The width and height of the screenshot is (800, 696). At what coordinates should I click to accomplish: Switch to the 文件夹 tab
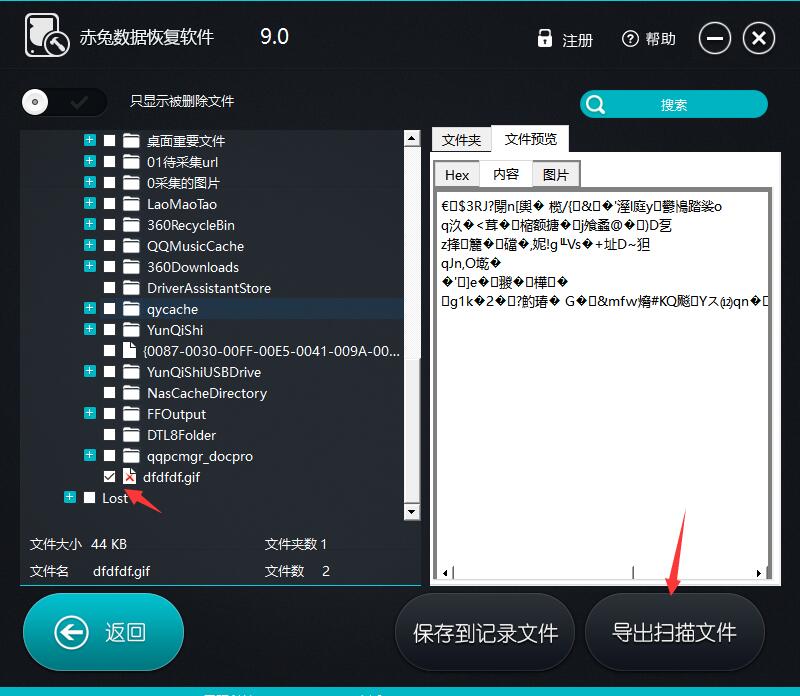click(461, 140)
